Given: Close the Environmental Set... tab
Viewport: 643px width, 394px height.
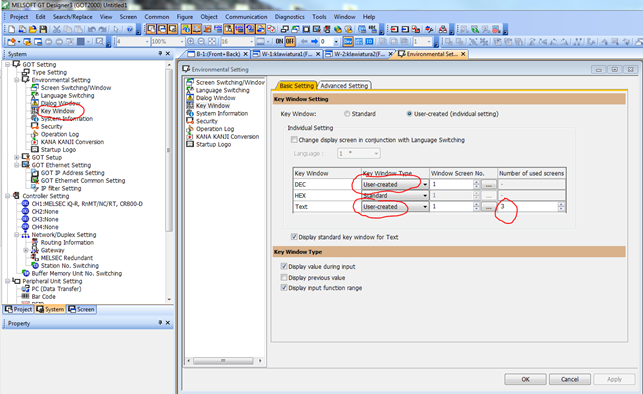Looking at the screenshot, I should 463,54.
